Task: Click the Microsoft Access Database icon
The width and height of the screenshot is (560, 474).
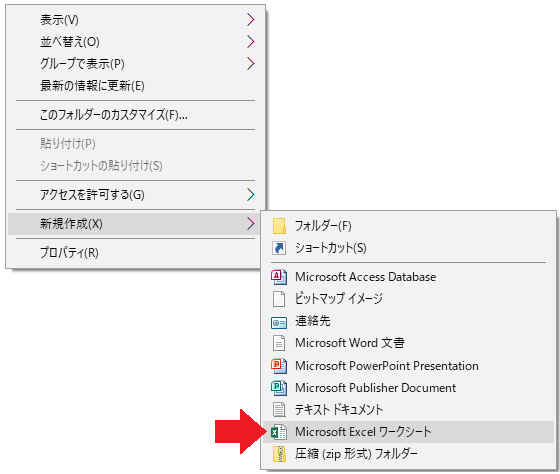Action: [279, 277]
